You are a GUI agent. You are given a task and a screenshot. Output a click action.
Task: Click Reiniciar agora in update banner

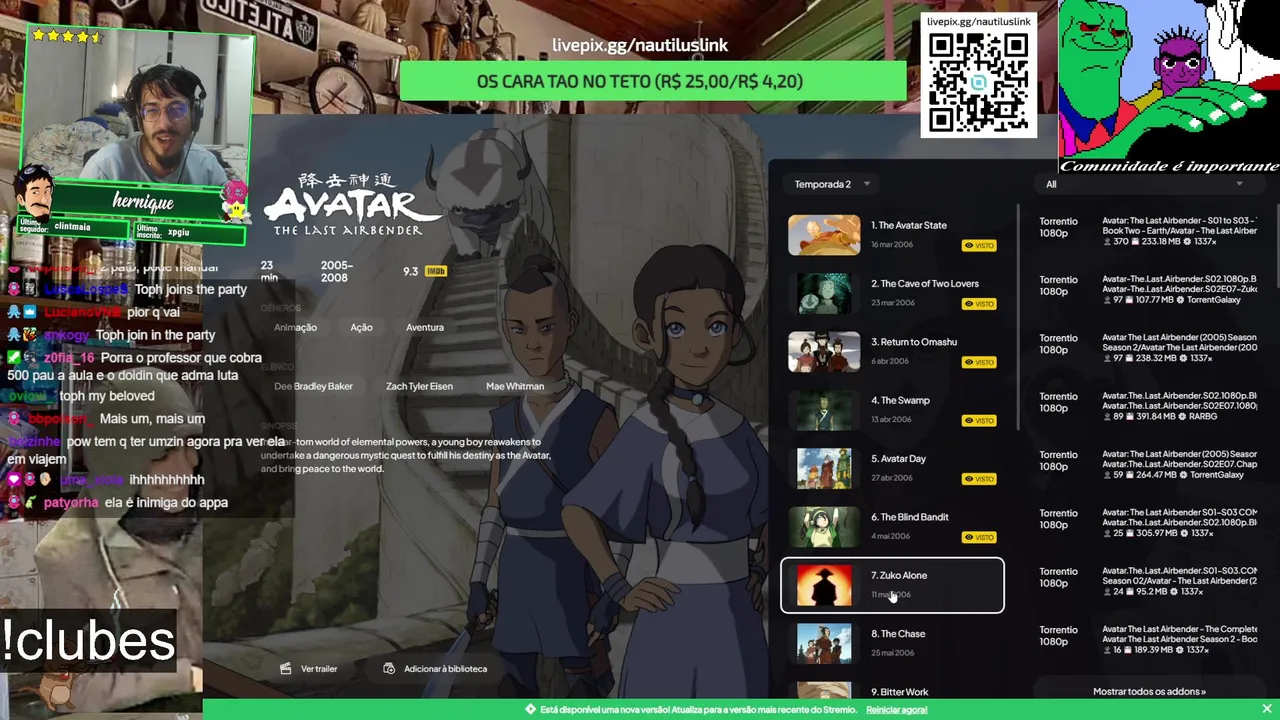click(x=896, y=710)
